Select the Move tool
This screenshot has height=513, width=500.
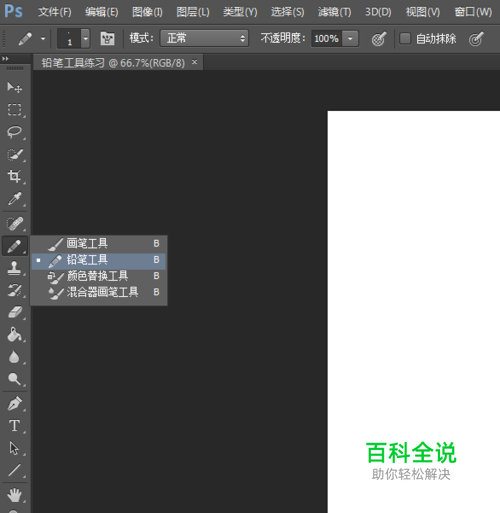point(14,87)
